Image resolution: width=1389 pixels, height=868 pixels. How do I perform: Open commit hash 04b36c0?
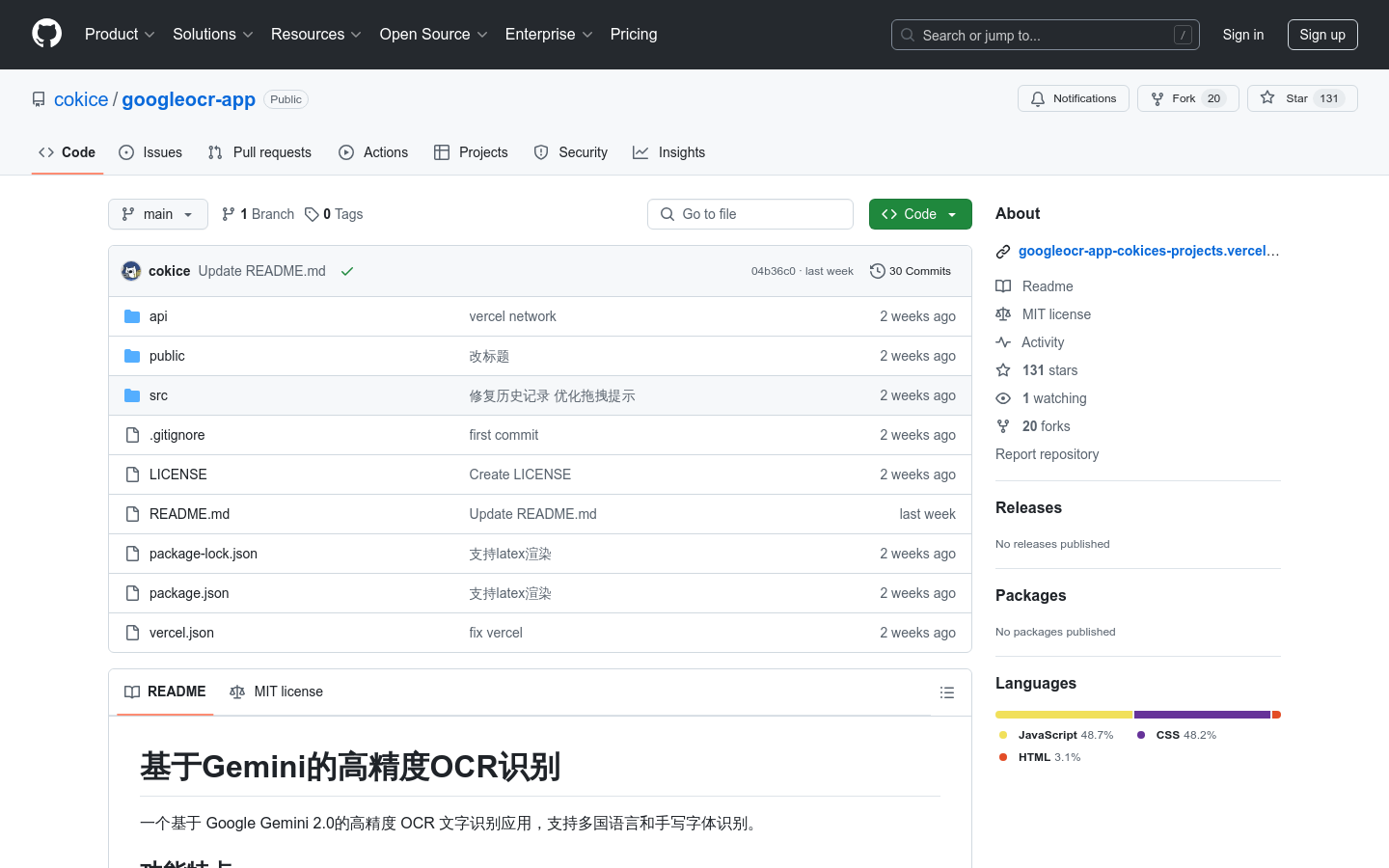coord(774,271)
